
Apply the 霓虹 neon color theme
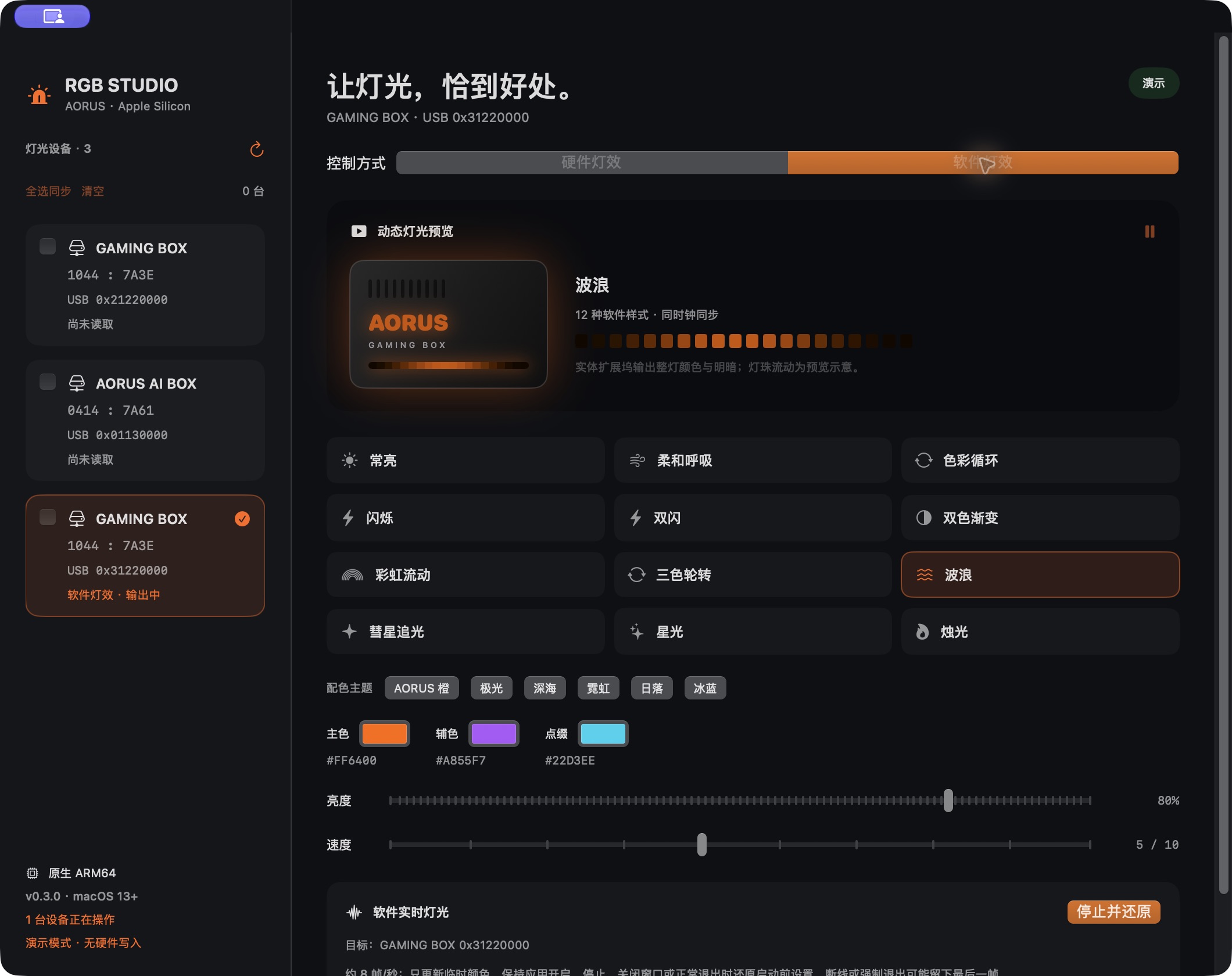[598, 688]
